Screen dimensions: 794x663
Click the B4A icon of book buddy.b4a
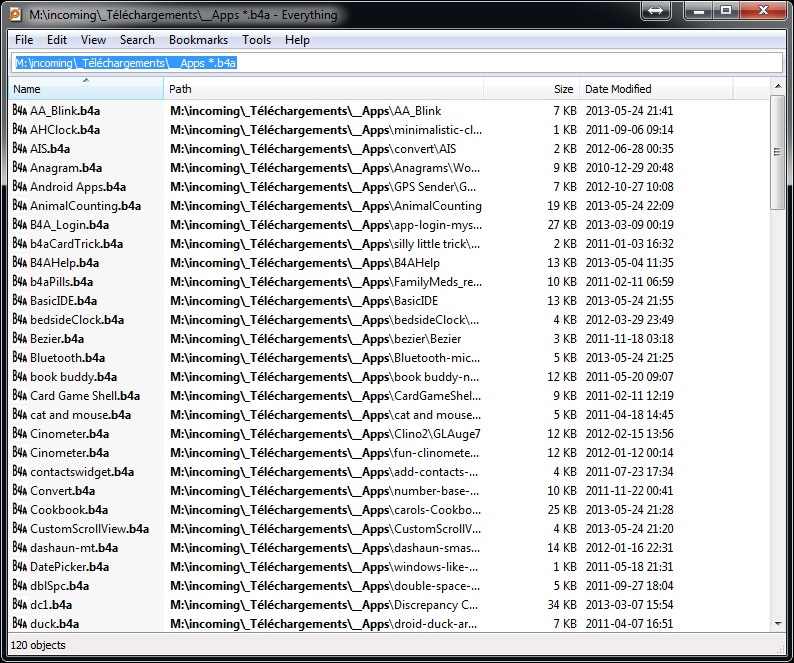(20, 376)
